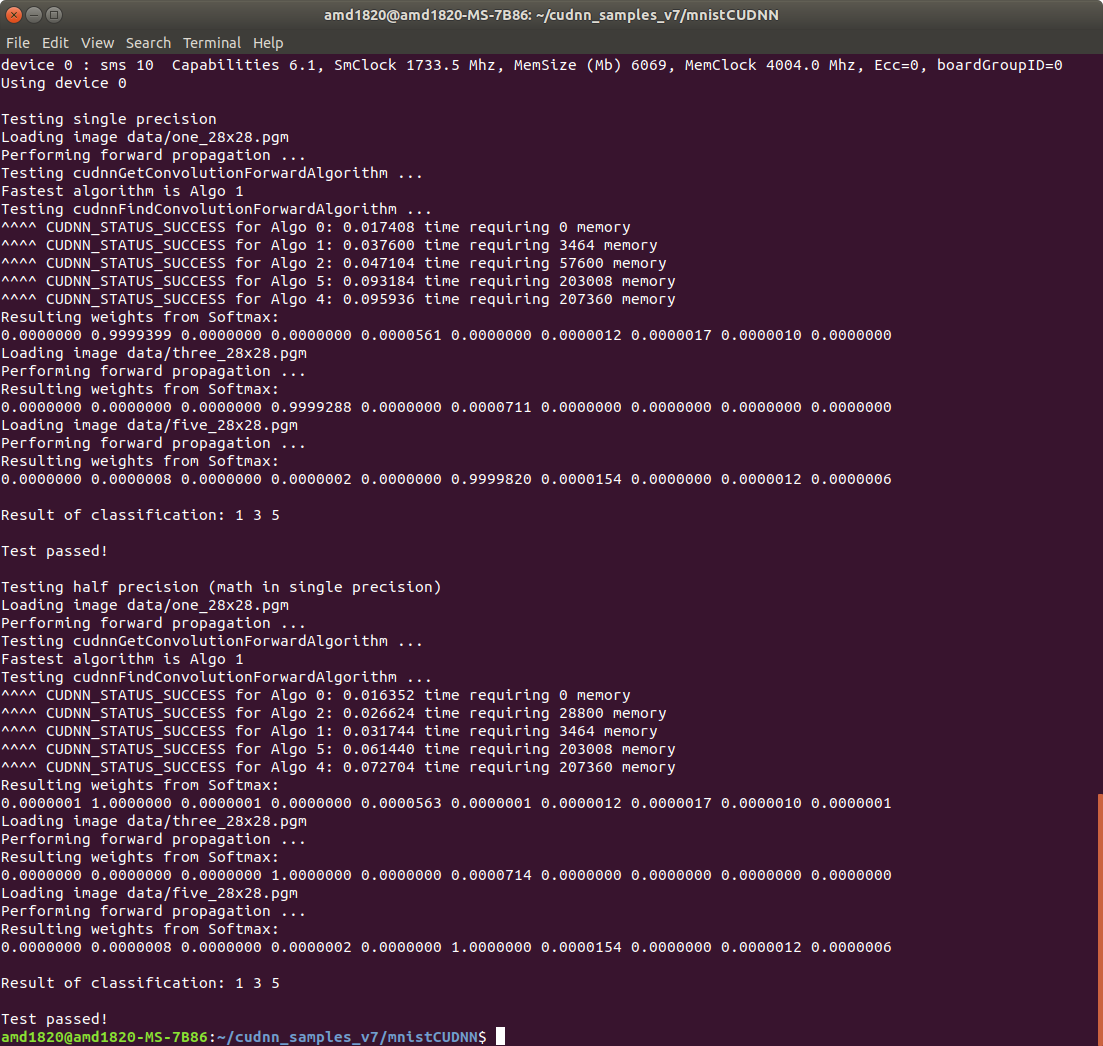Open the View menu

coord(97,43)
